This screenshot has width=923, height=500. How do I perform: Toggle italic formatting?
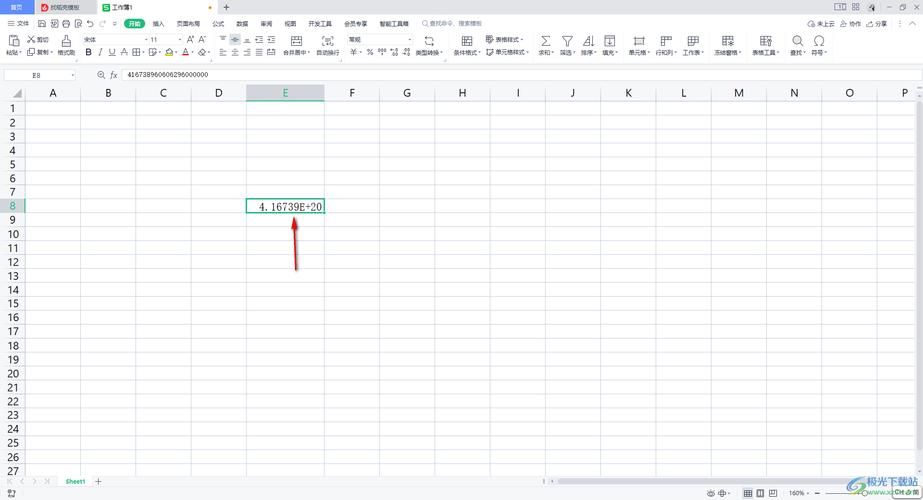100,52
